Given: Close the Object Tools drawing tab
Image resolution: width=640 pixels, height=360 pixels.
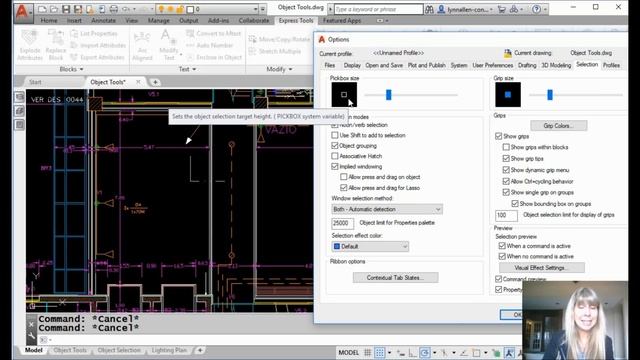Looking at the screenshot, I should (138, 82).
